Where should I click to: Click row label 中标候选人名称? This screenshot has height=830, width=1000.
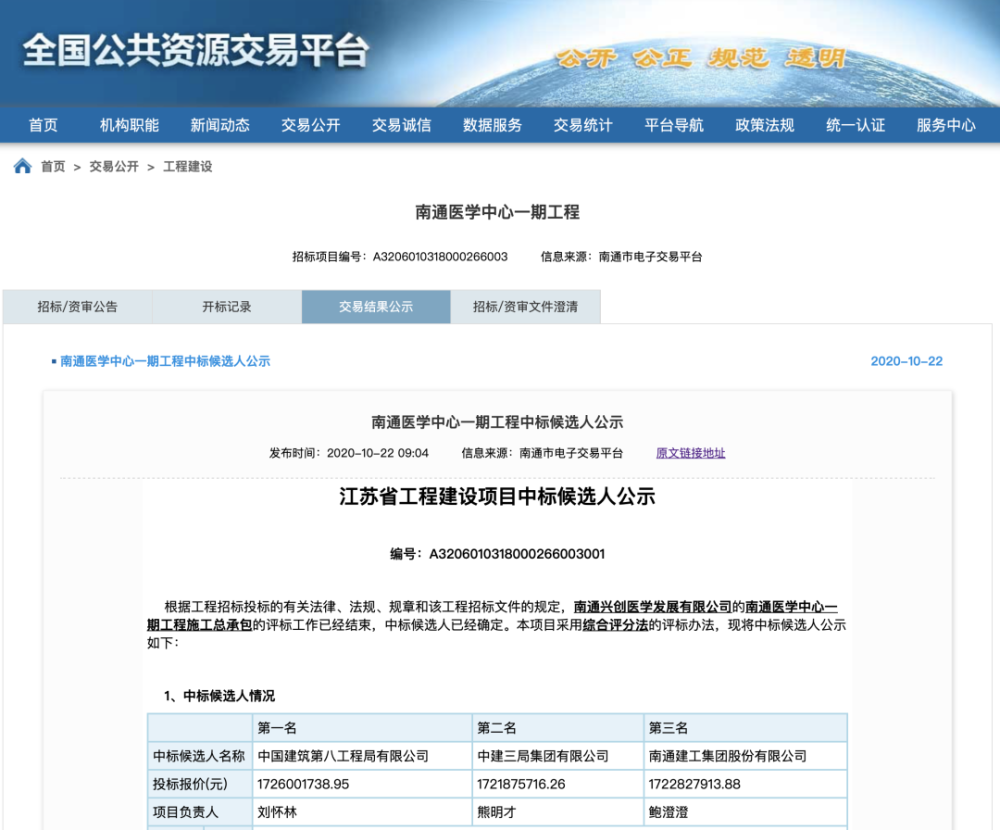(199, 756)
